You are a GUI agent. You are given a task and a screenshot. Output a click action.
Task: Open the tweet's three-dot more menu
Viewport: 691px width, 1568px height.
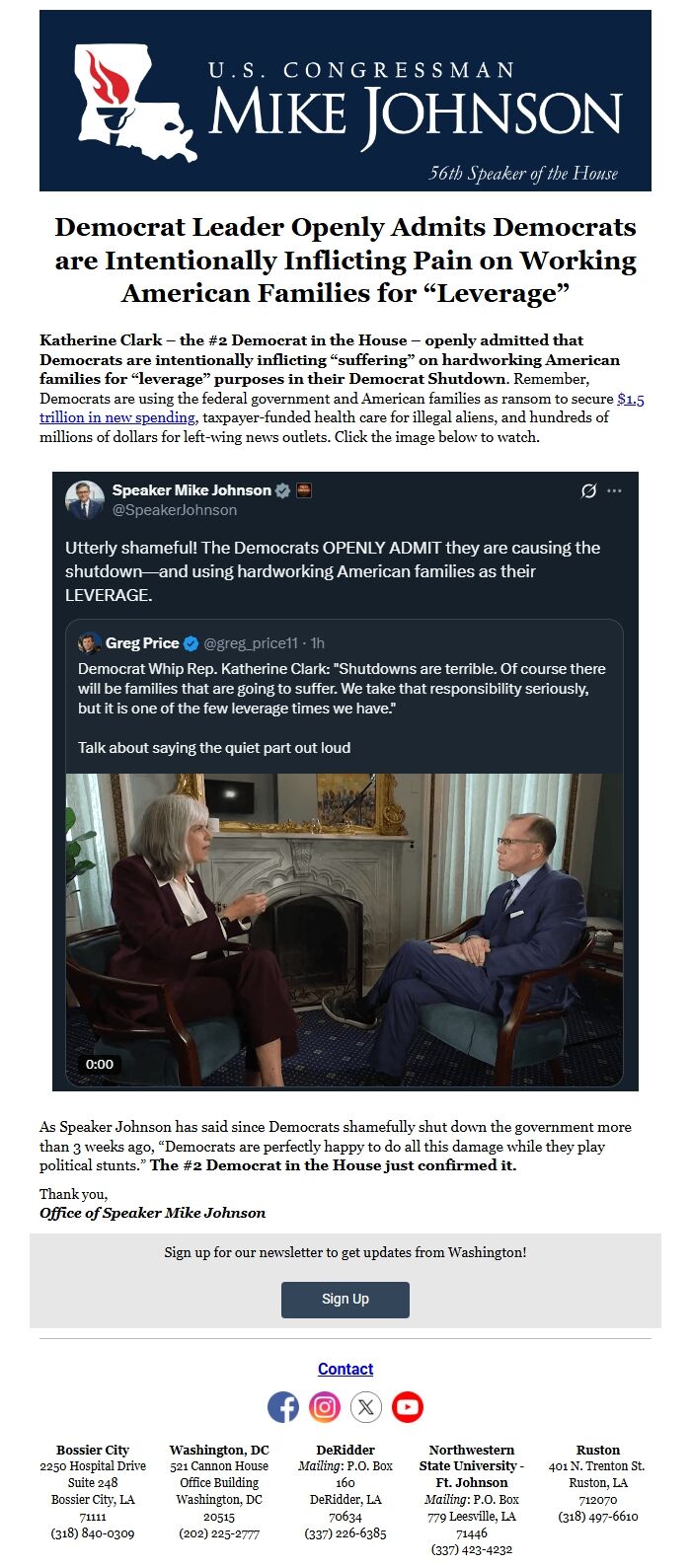(x=615, y=490)
